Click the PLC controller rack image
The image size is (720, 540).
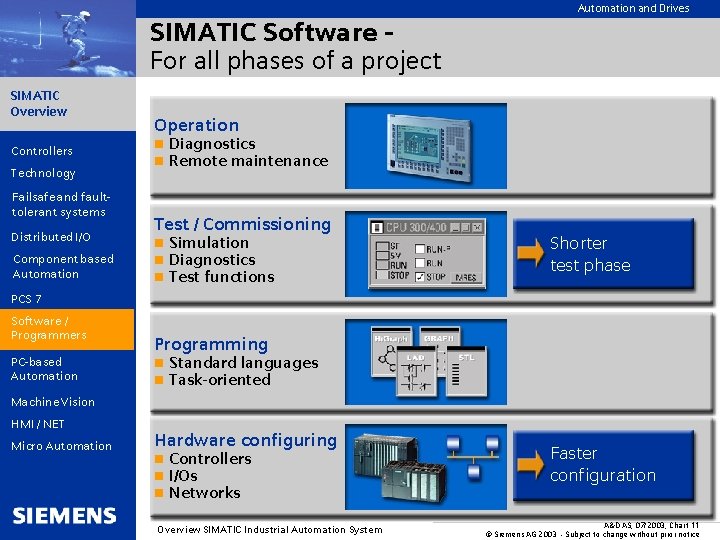pos(399,467)
